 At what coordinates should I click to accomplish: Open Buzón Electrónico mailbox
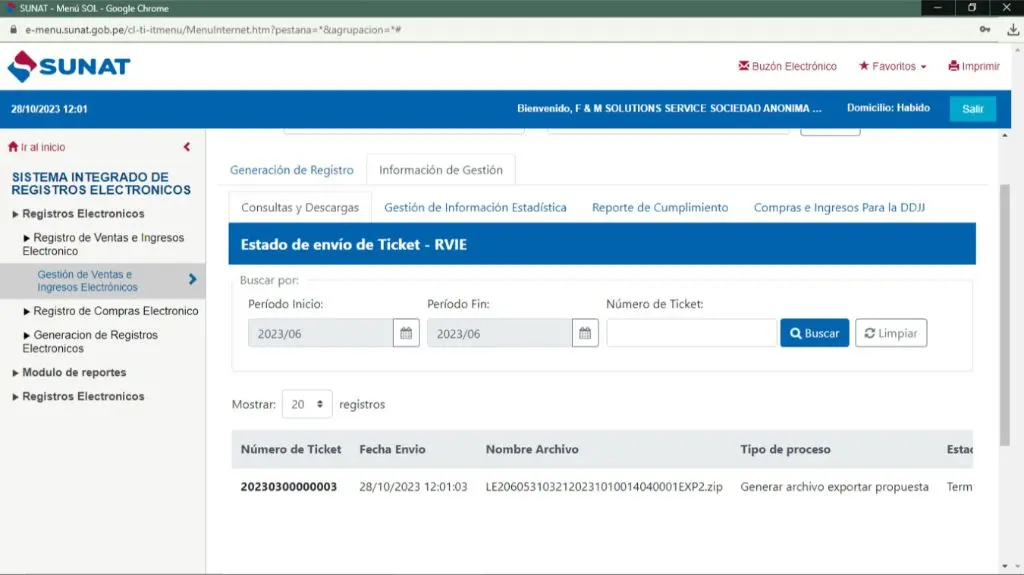pyautogui.click(x=787, y=67)
